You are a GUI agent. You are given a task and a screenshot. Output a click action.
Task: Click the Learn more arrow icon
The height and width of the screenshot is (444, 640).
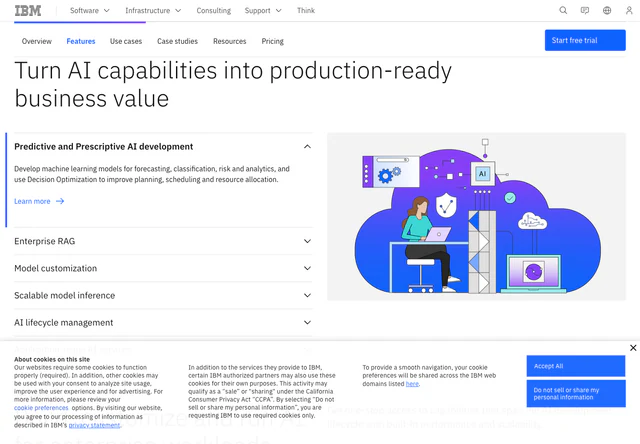click(x=60, y=201)
